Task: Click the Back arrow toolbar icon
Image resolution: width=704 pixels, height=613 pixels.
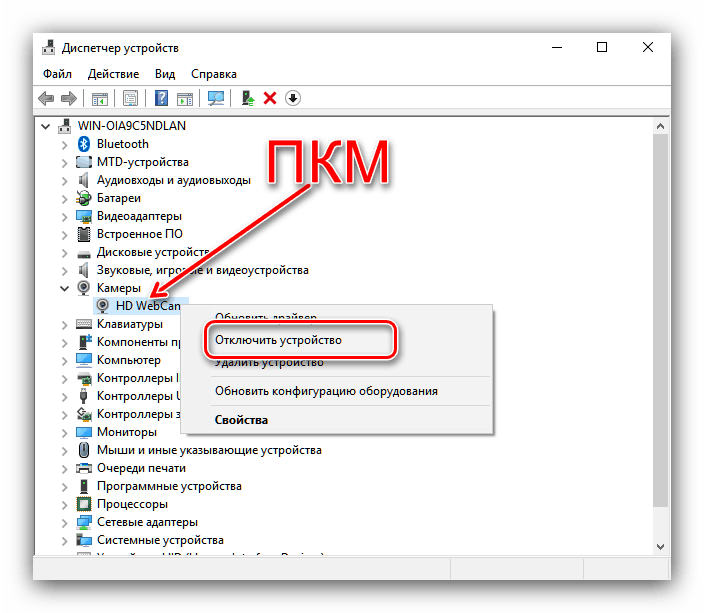Action: (x=46, y=98)
